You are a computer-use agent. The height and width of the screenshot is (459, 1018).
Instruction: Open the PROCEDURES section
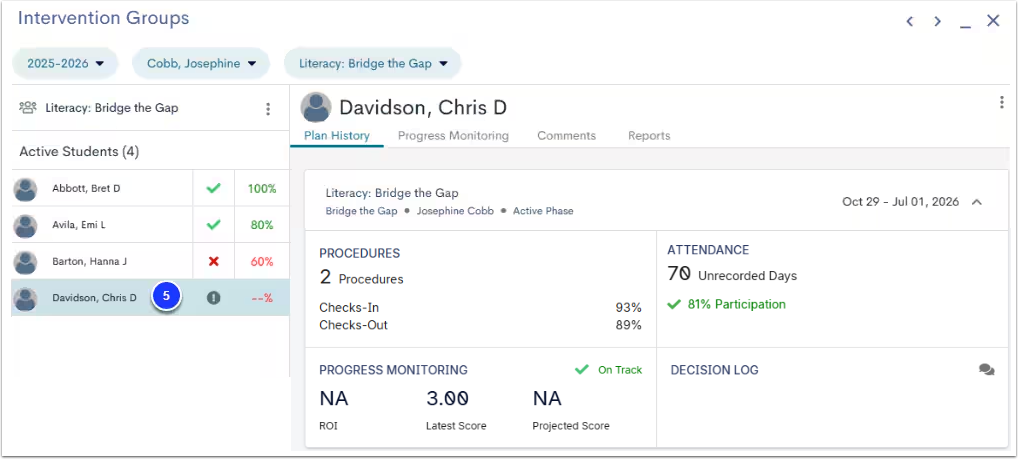pos(360,253)
